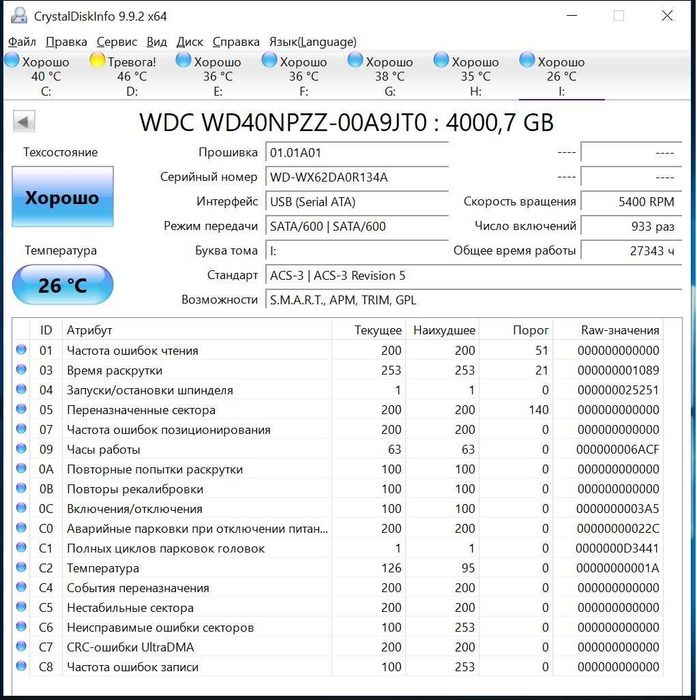This screenshot has height=700, width=697.
Task: Click status icon of row 03 Время раскрутки
Action: pyautogui.click(x=21, y=369)
